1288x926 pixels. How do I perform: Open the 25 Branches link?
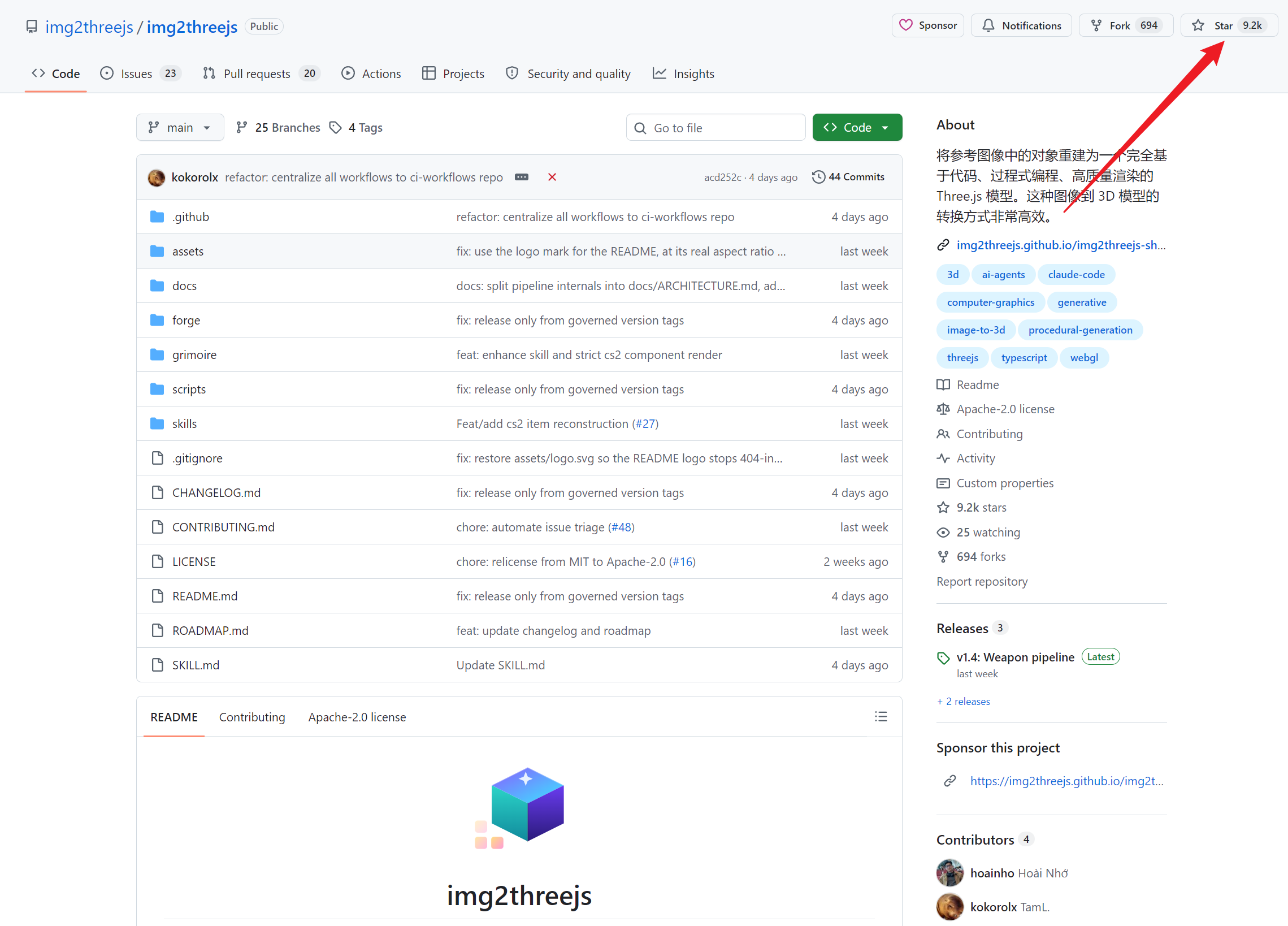coord(278,127)
